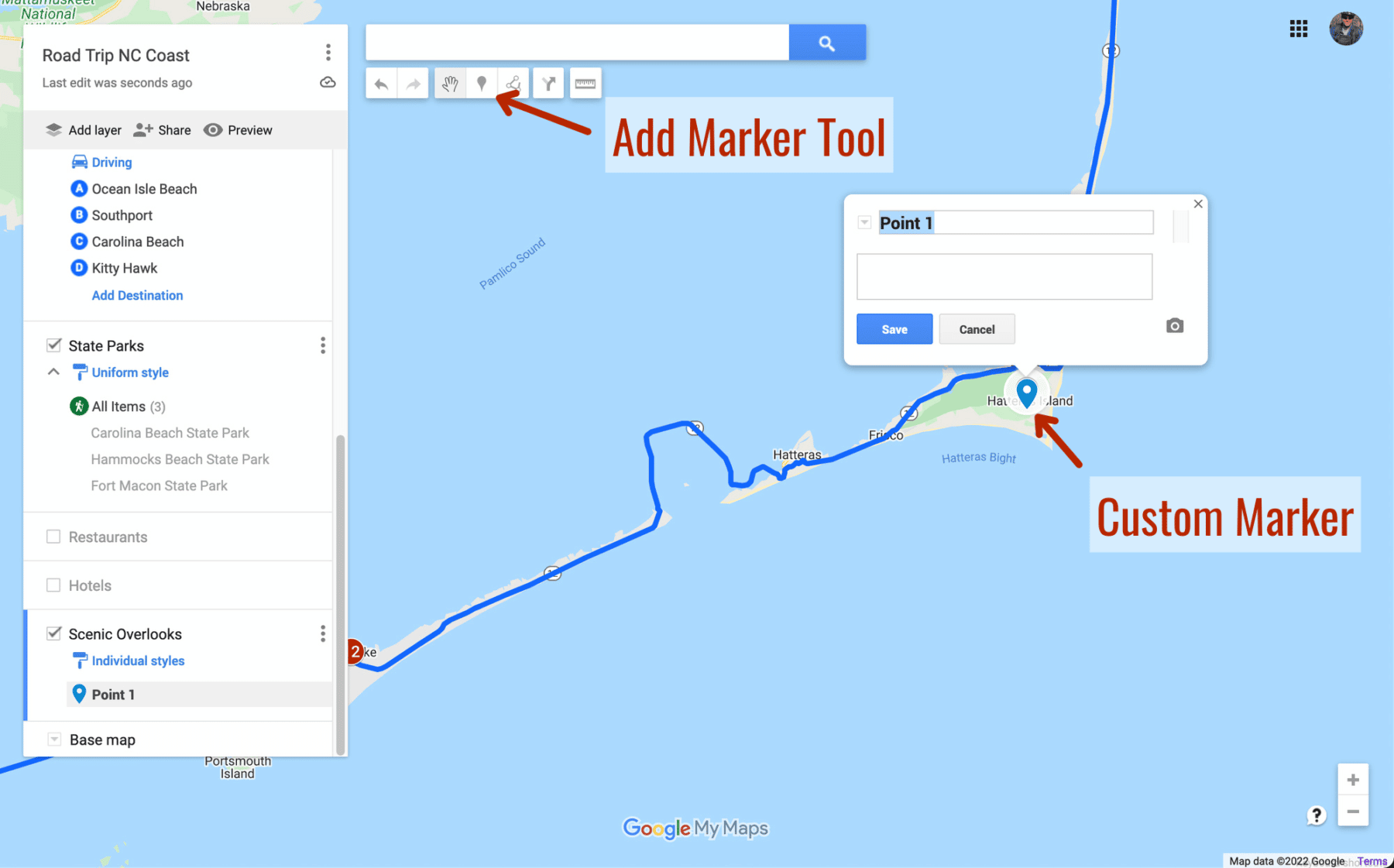Select the Measure distances ruler tool

tap(585, 84)
